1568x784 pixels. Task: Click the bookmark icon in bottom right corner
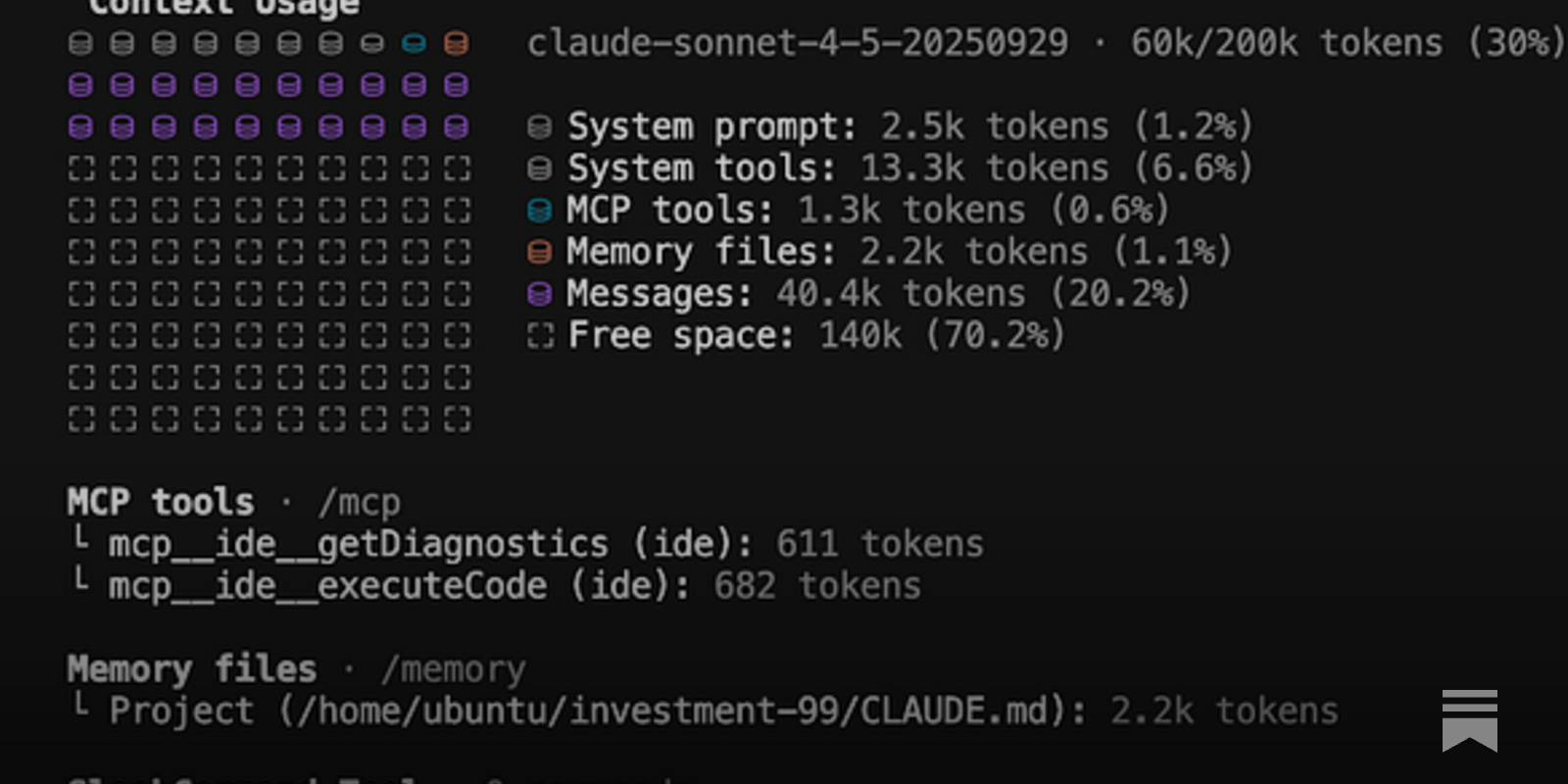[x=1469, y=720]
